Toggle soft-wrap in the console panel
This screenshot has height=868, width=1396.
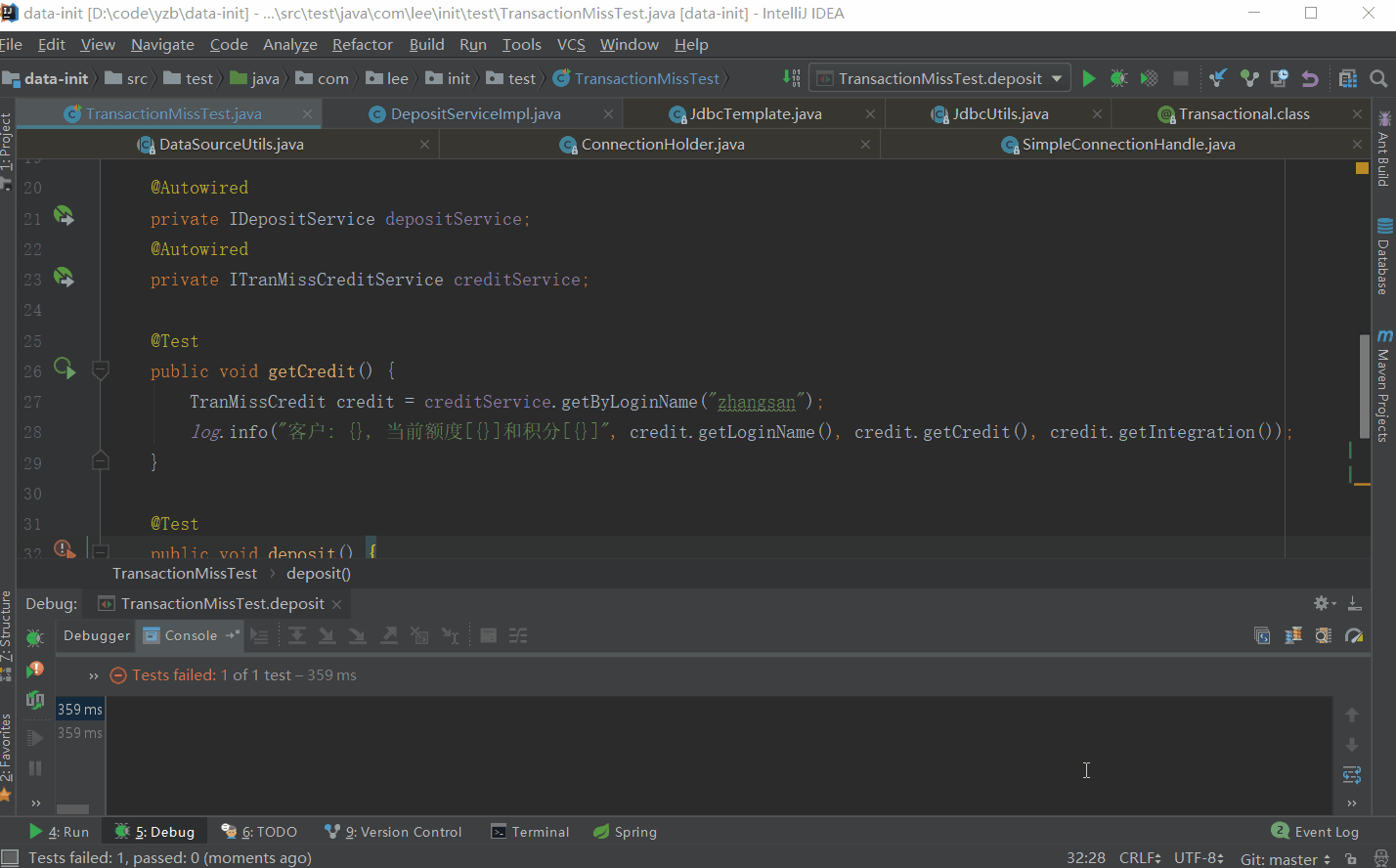[1352, 774]
